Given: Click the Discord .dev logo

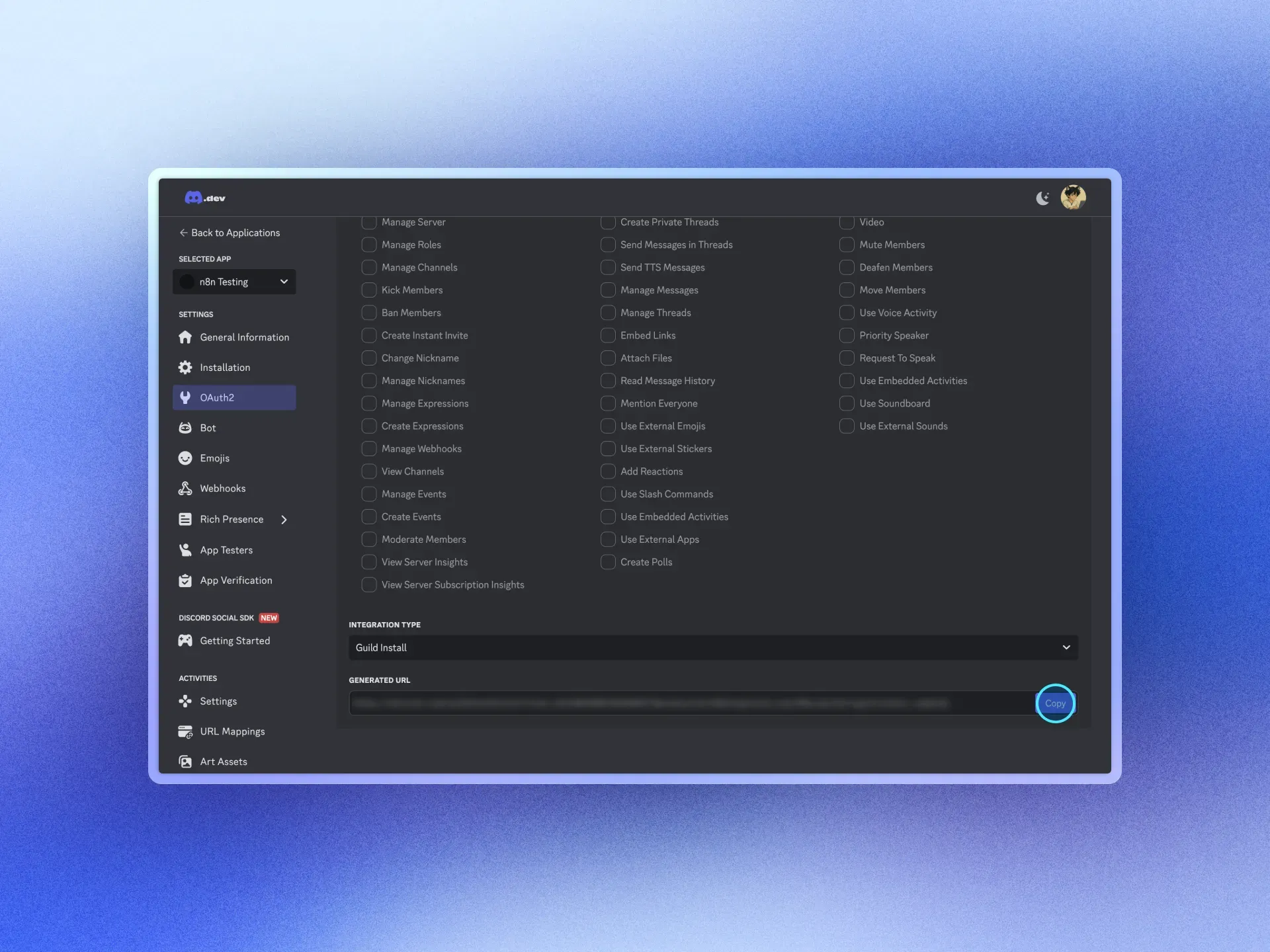Looking at the screenshot, I should point(205,198).
